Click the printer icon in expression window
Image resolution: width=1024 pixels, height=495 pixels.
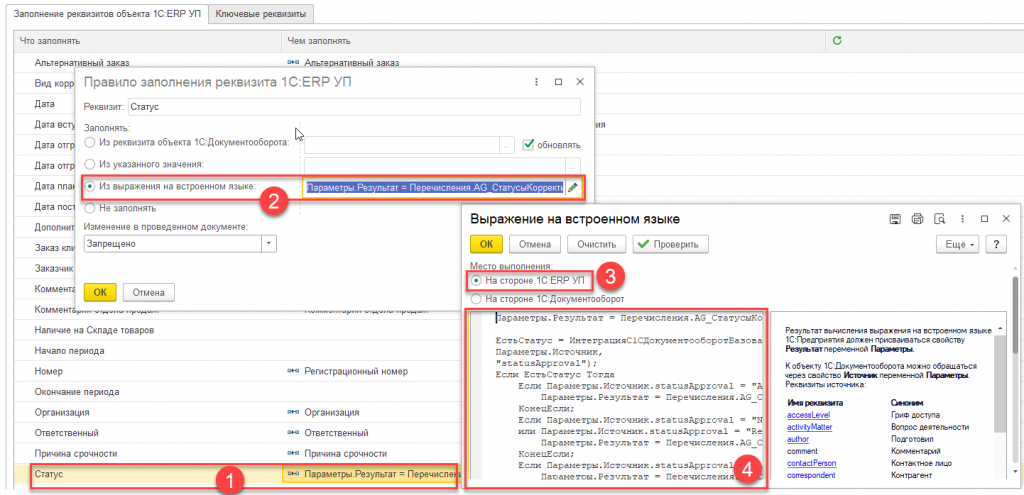(918, 219)
